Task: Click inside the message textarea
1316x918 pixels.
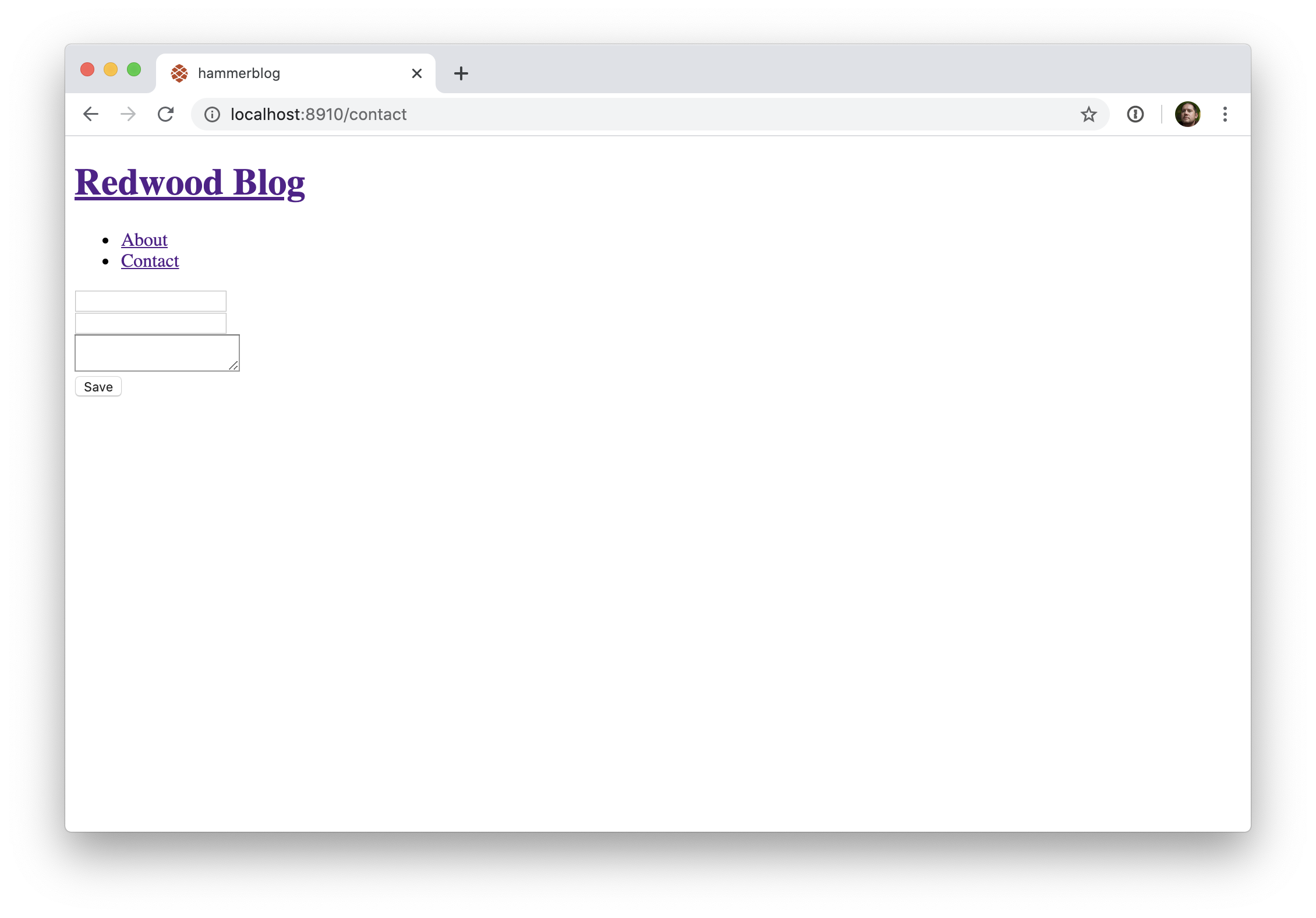Action: pyautogui.click(x=157, y=353)
